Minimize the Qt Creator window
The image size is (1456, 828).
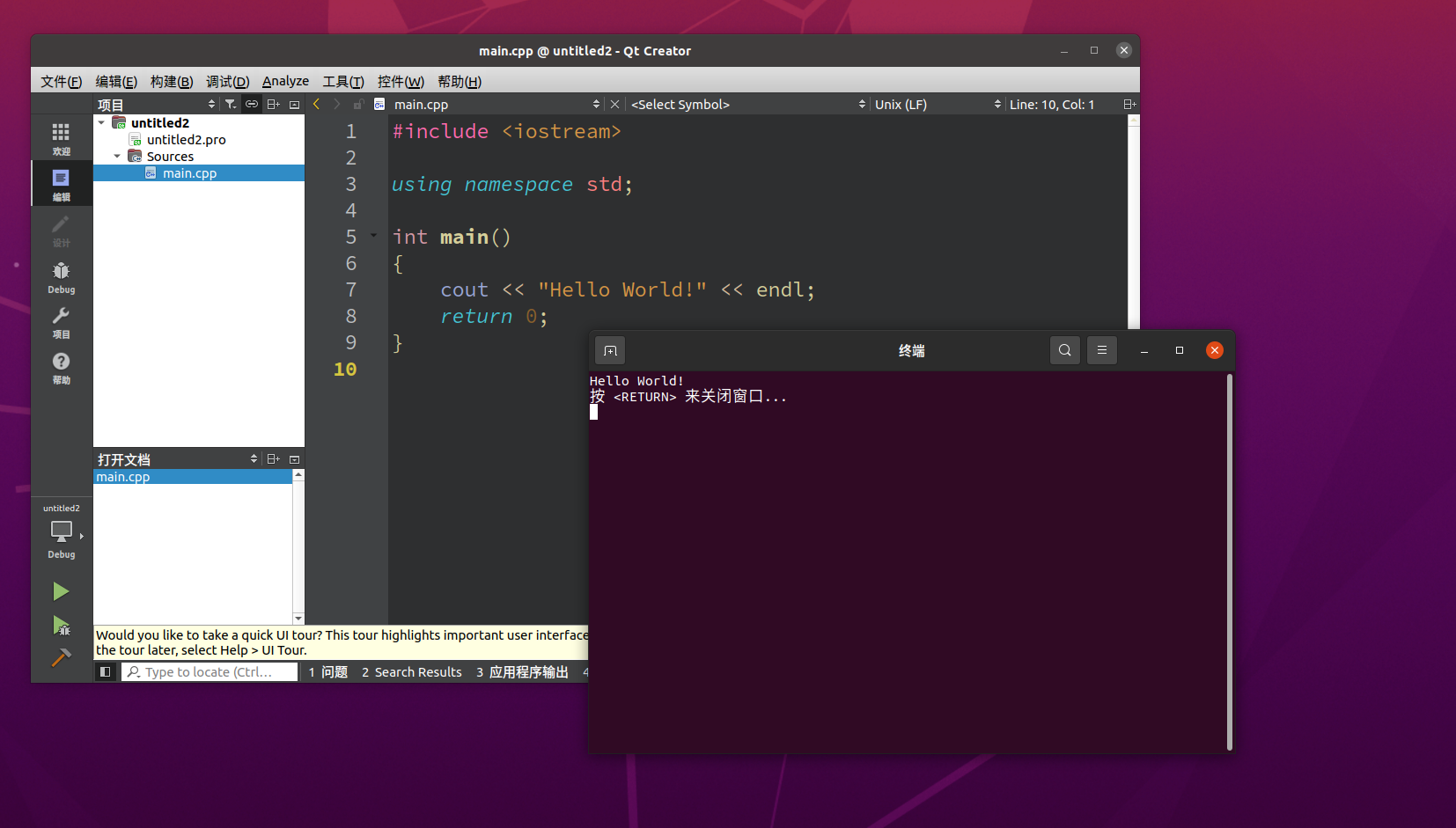pos(1064,50)
